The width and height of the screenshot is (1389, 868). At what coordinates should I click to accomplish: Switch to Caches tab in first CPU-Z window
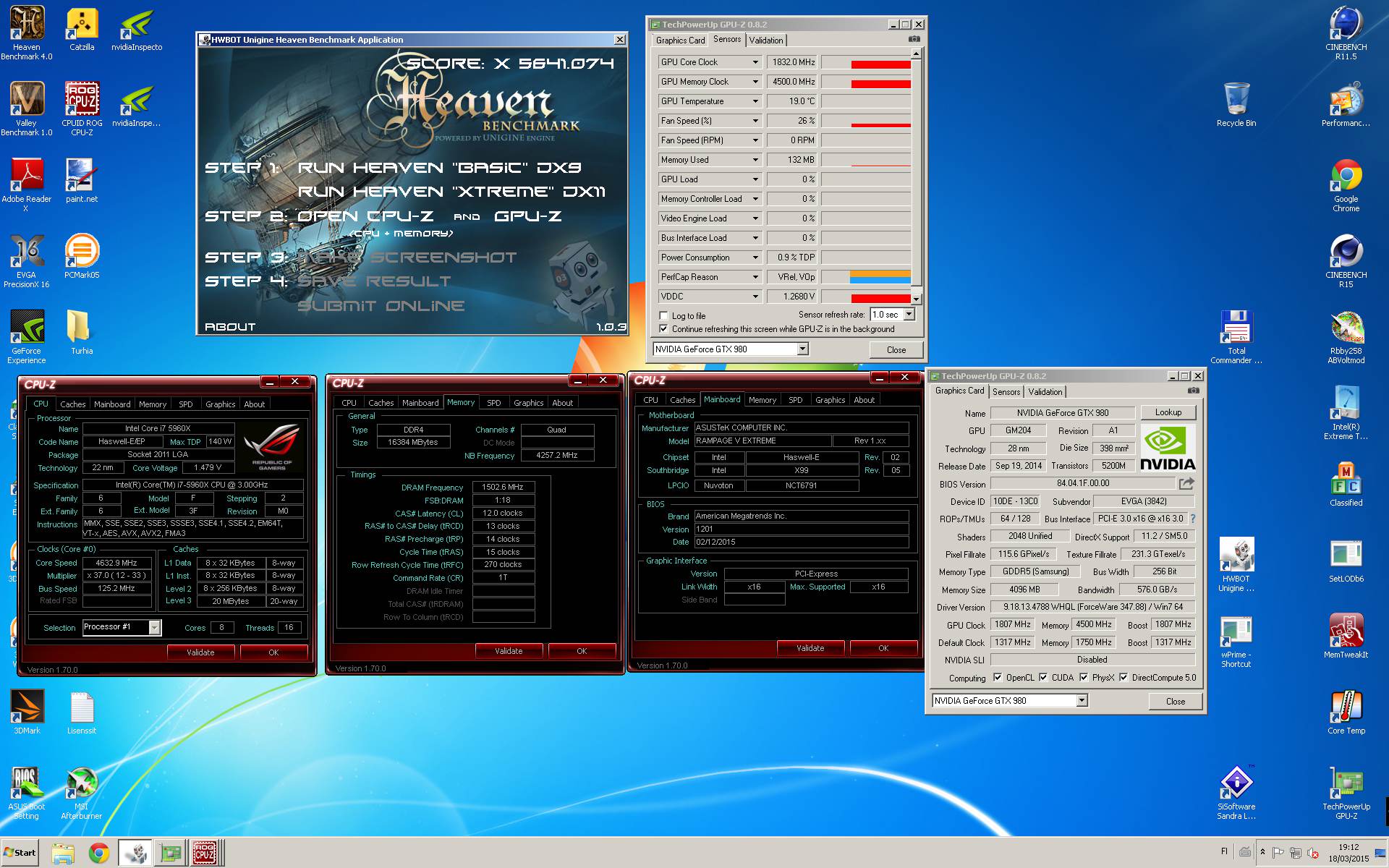72,404
